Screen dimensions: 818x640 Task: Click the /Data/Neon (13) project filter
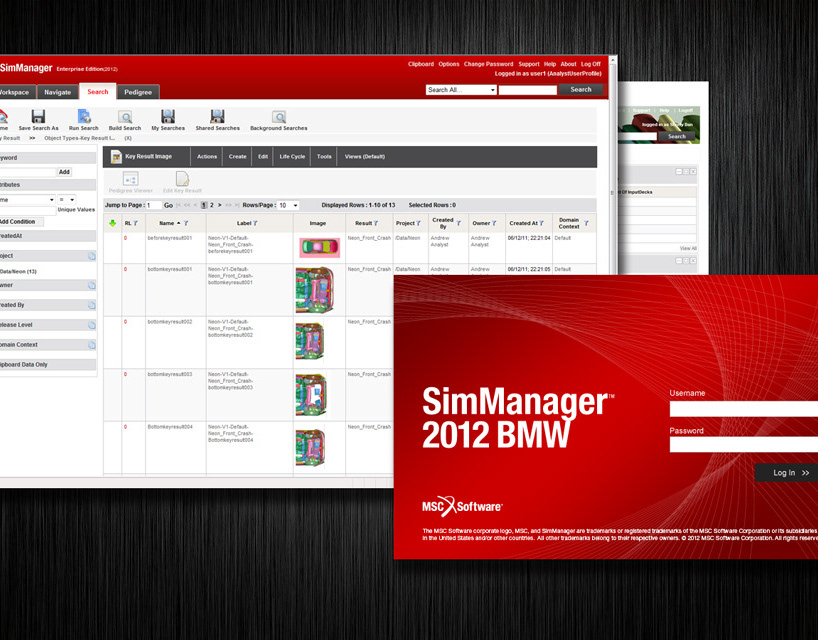(18, 272)
